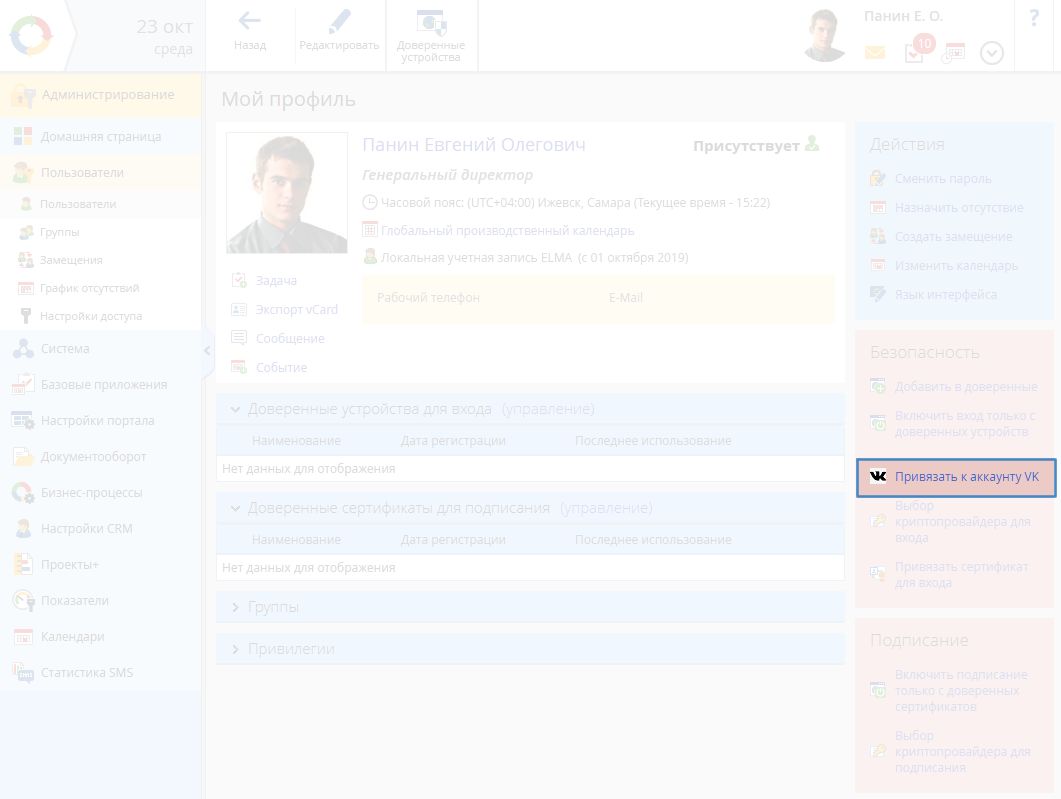Collapse the left sidebar with arrow handle
This screenshot has height=799, width=1061.
pyautogui.click(x=207, y=350)
